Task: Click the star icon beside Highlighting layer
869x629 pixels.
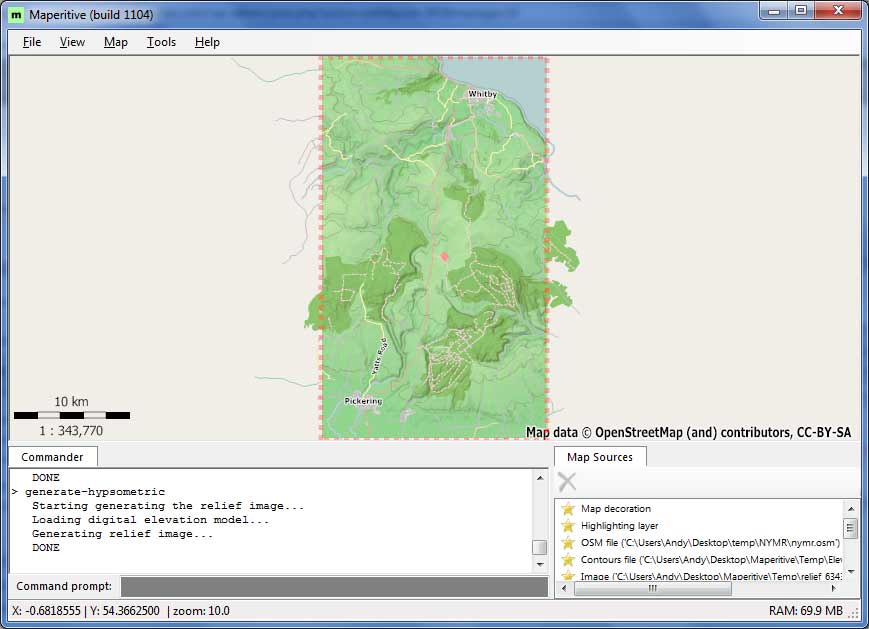Action: [568, 526]
